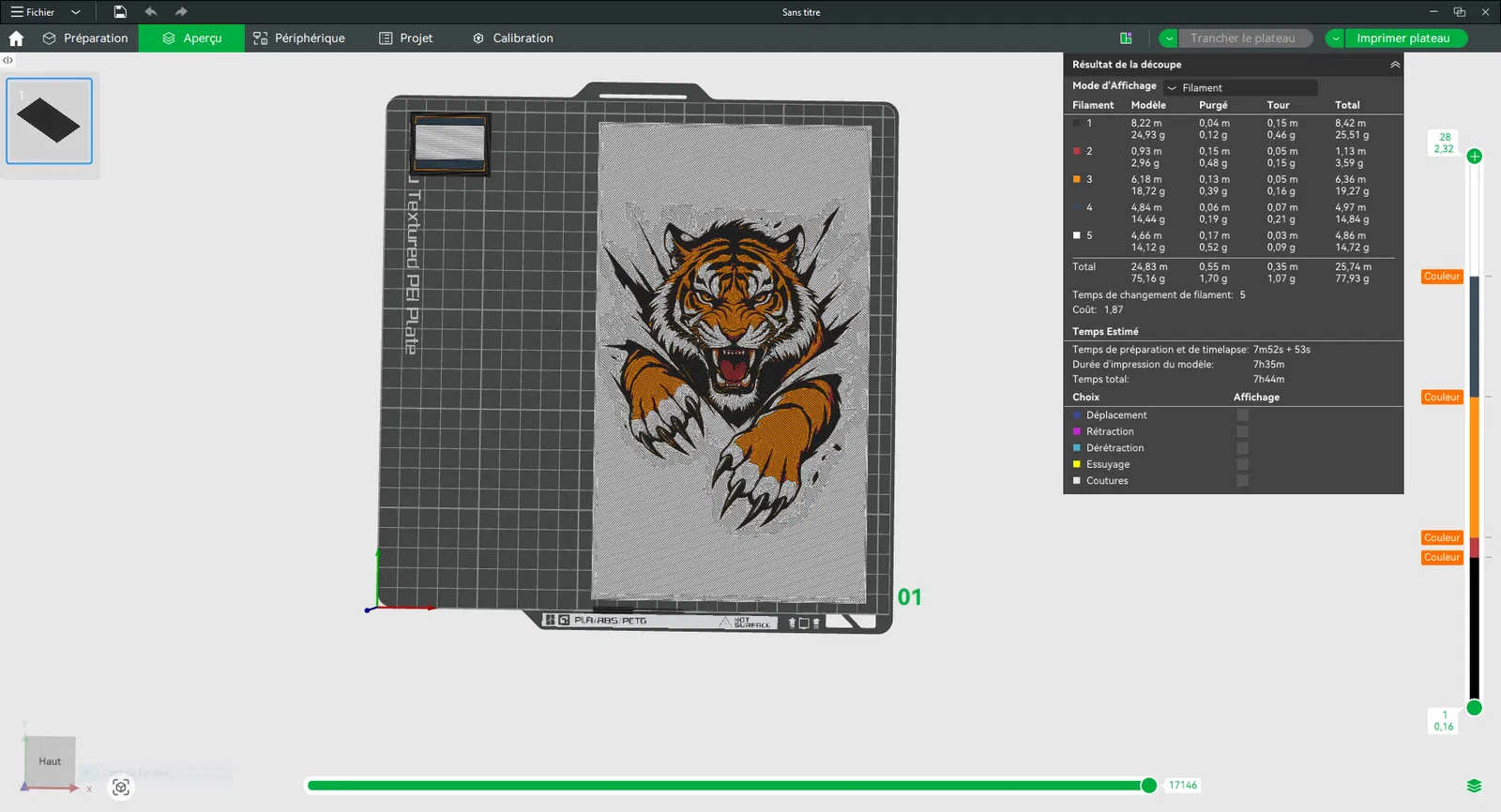The width and height of the screenshot is (1501, 812).
Task: Click the compare view icon in toolbar
Action: [1126, 38]
